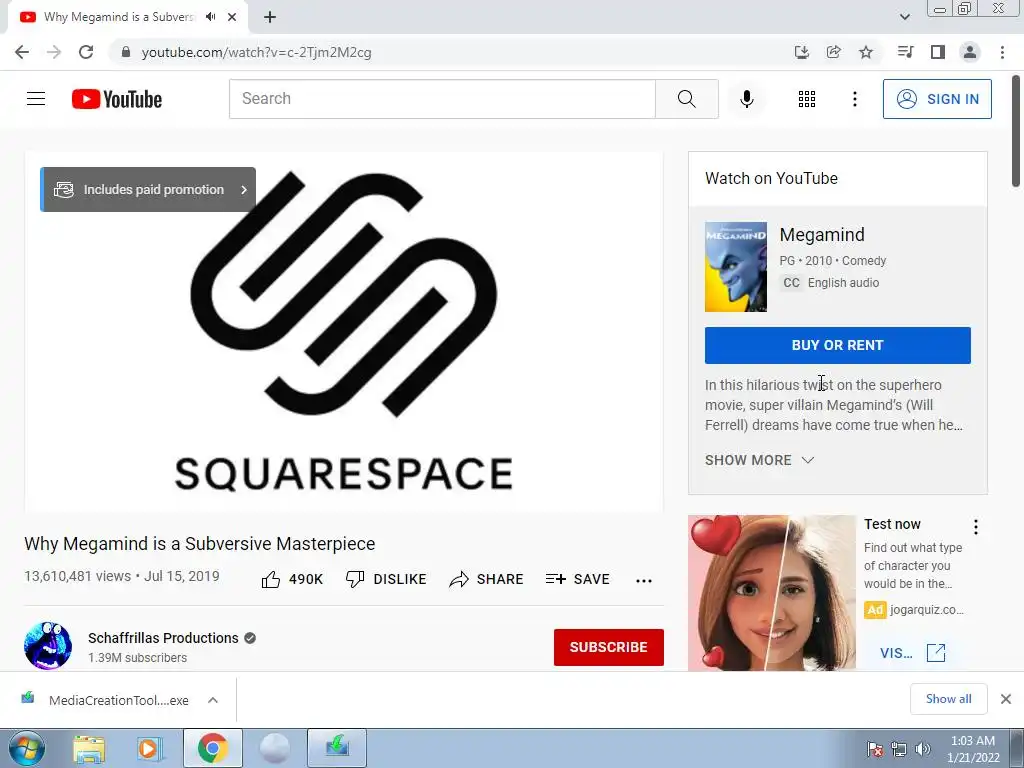The width and height of the screenshot is (1024, 768).
Task: Click the search magnifier button
Action: click(686, 99)
